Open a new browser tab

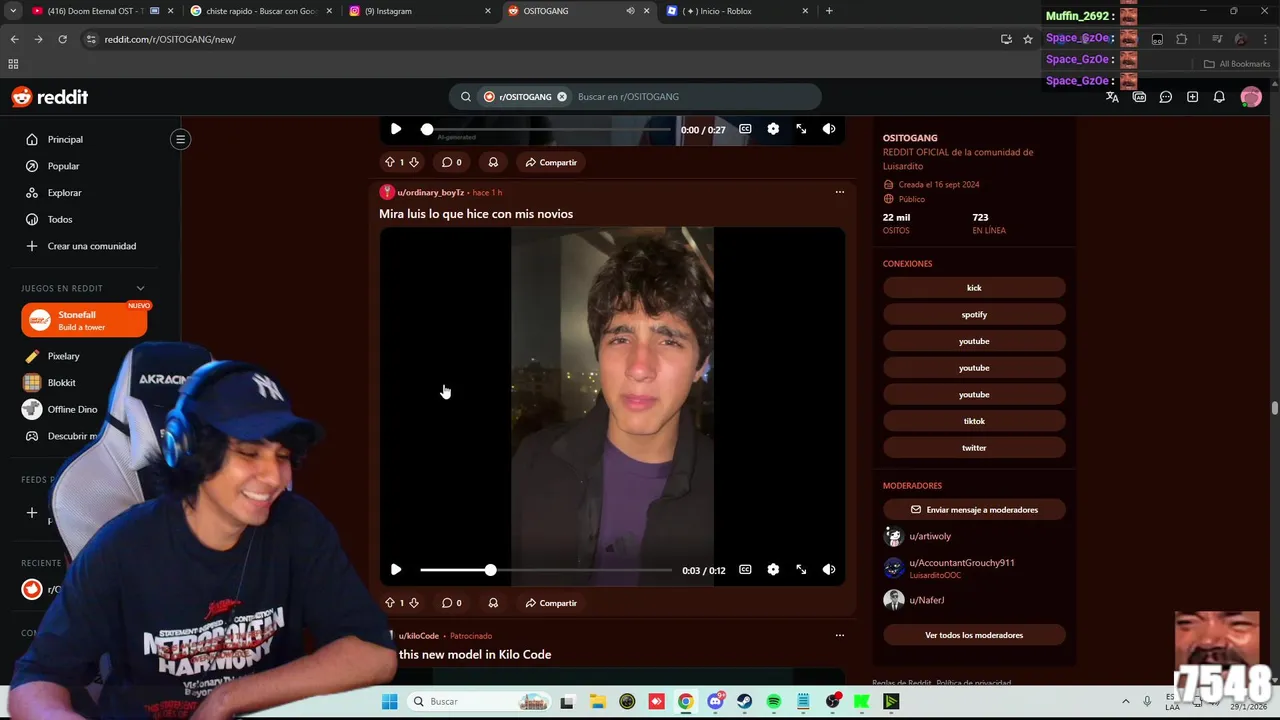pos(829,11)
